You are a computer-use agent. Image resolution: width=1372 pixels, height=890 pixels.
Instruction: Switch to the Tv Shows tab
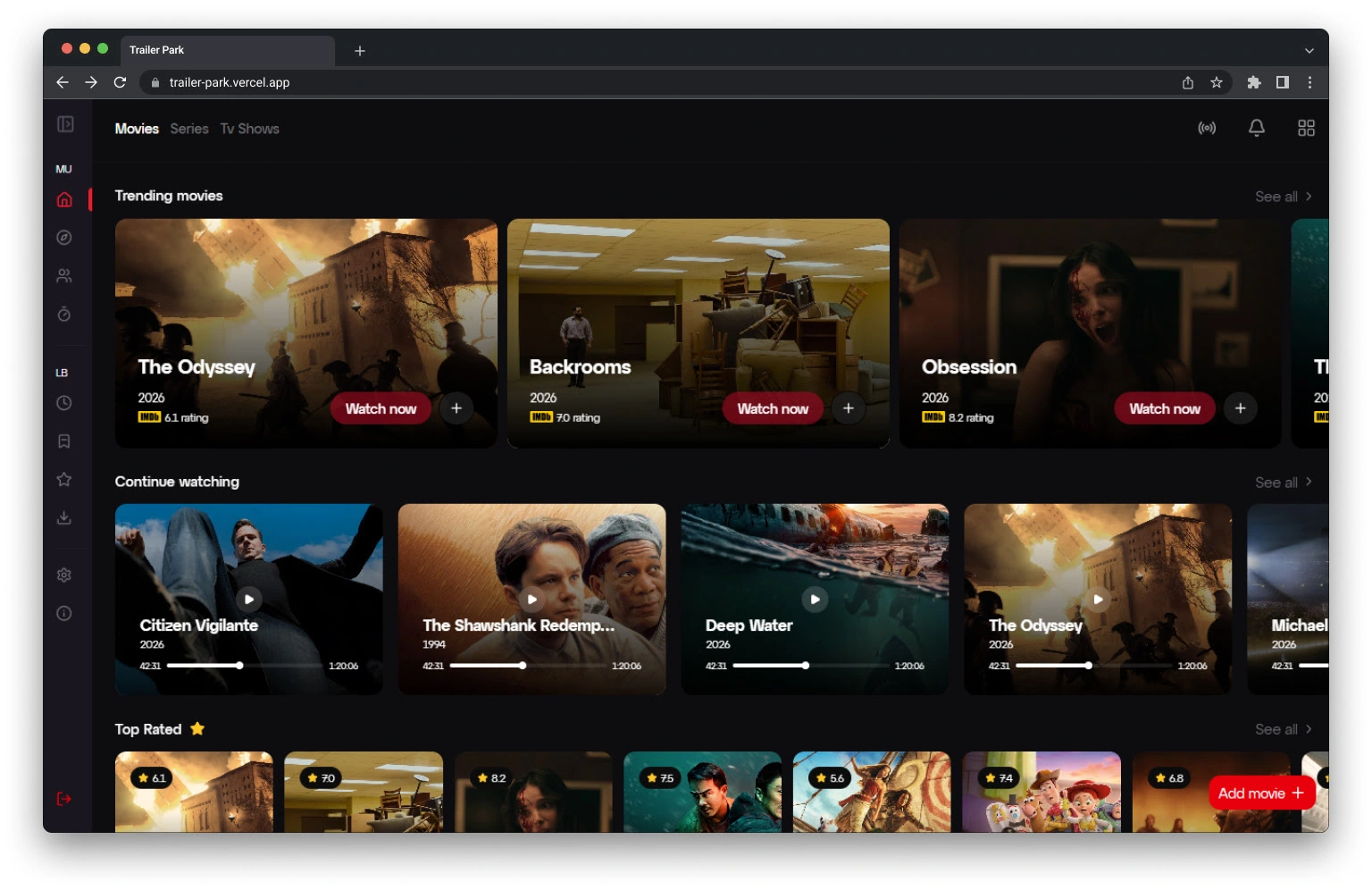[250, 129]
